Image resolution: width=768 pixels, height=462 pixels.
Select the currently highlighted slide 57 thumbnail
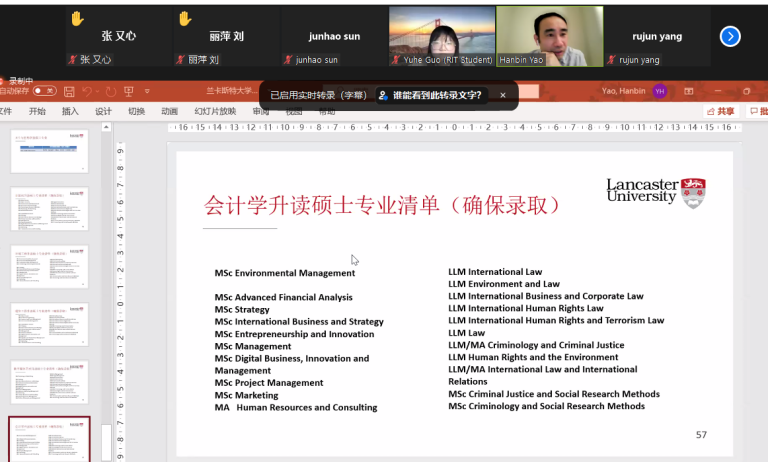click(49, 439)
